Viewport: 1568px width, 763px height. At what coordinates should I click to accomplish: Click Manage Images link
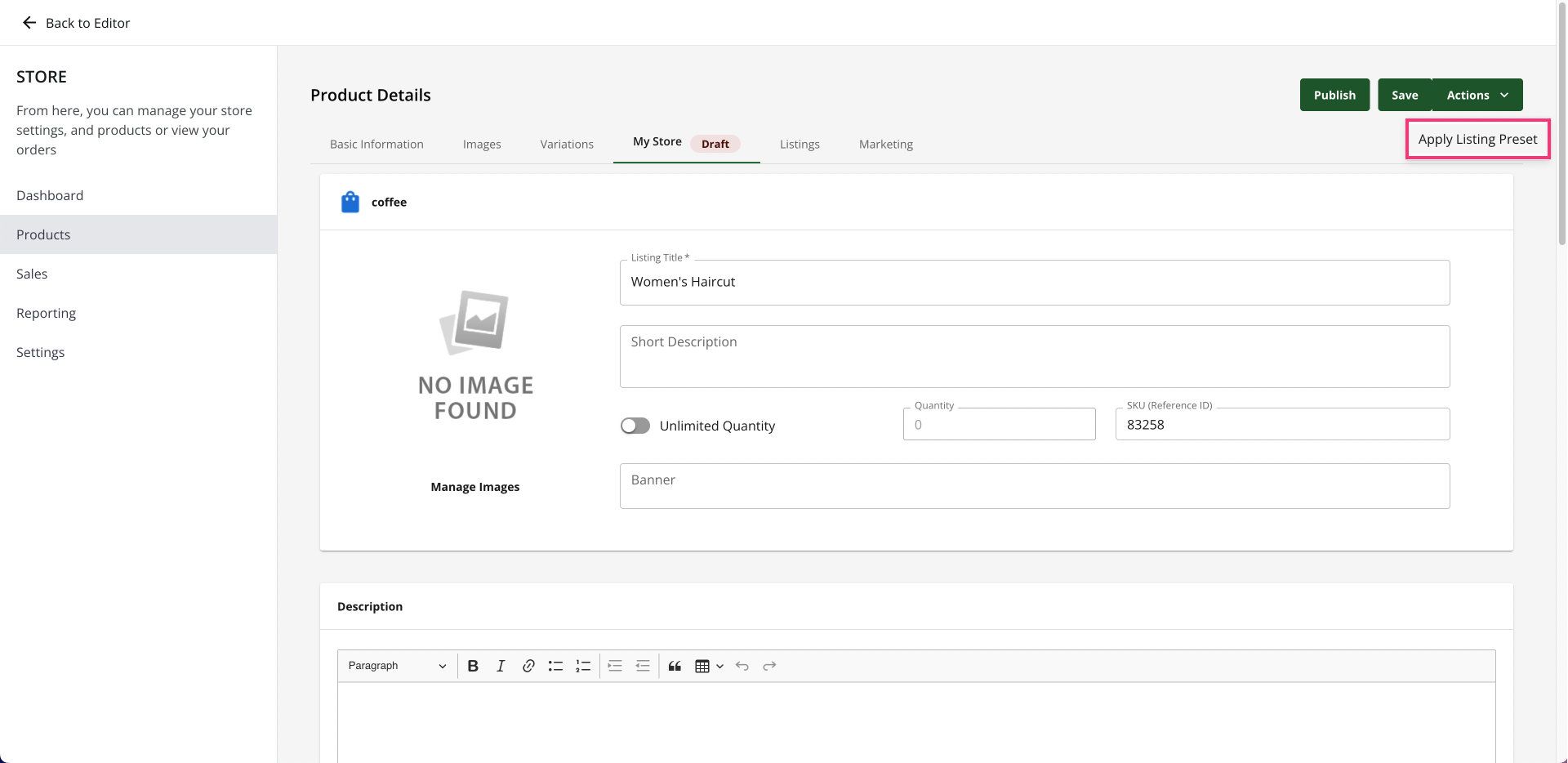coord(475,487)
